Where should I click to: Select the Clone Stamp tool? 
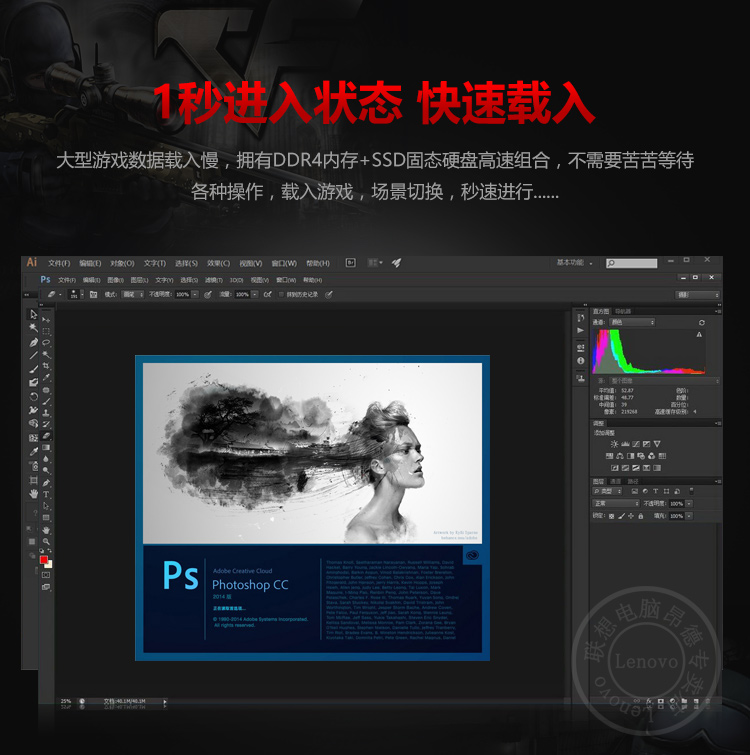click(46, 412)
